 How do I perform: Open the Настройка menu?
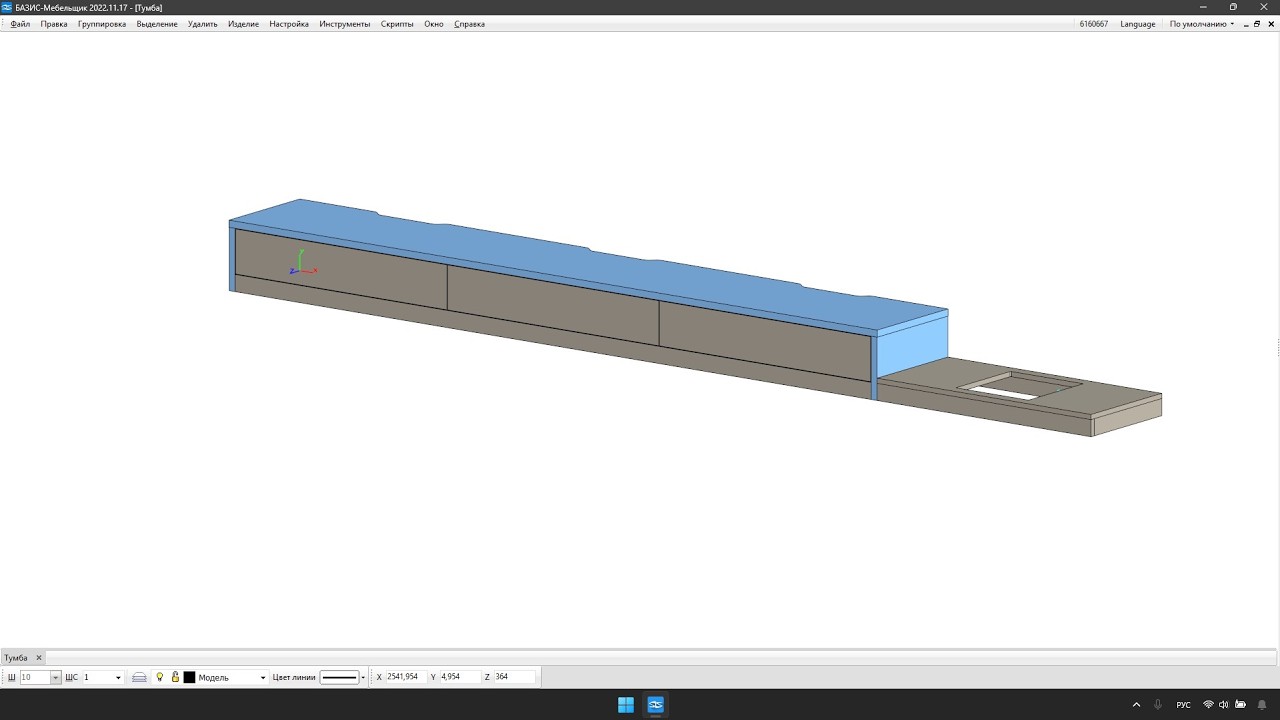tap(289, 24)
